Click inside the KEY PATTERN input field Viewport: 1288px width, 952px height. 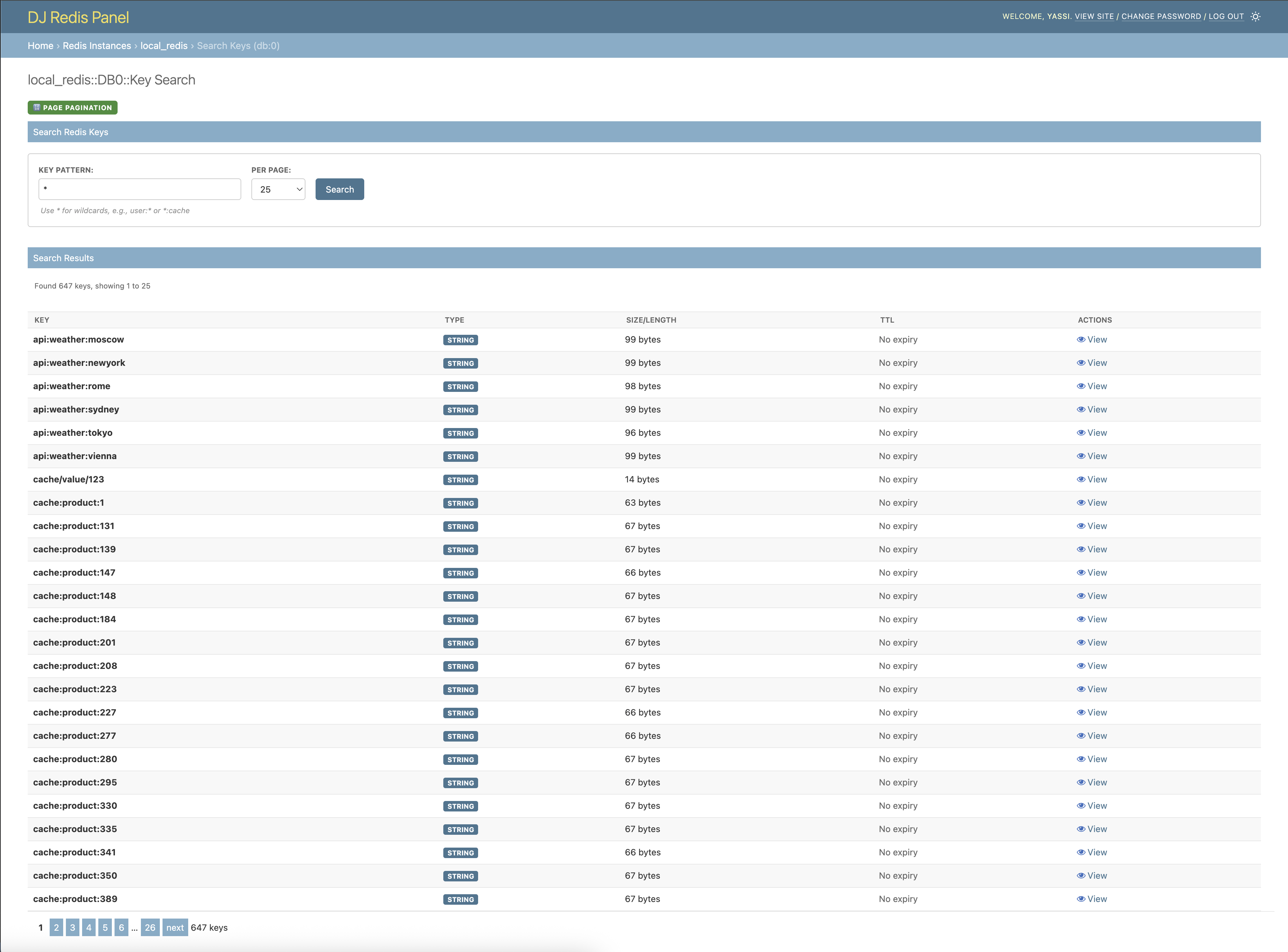140,189
